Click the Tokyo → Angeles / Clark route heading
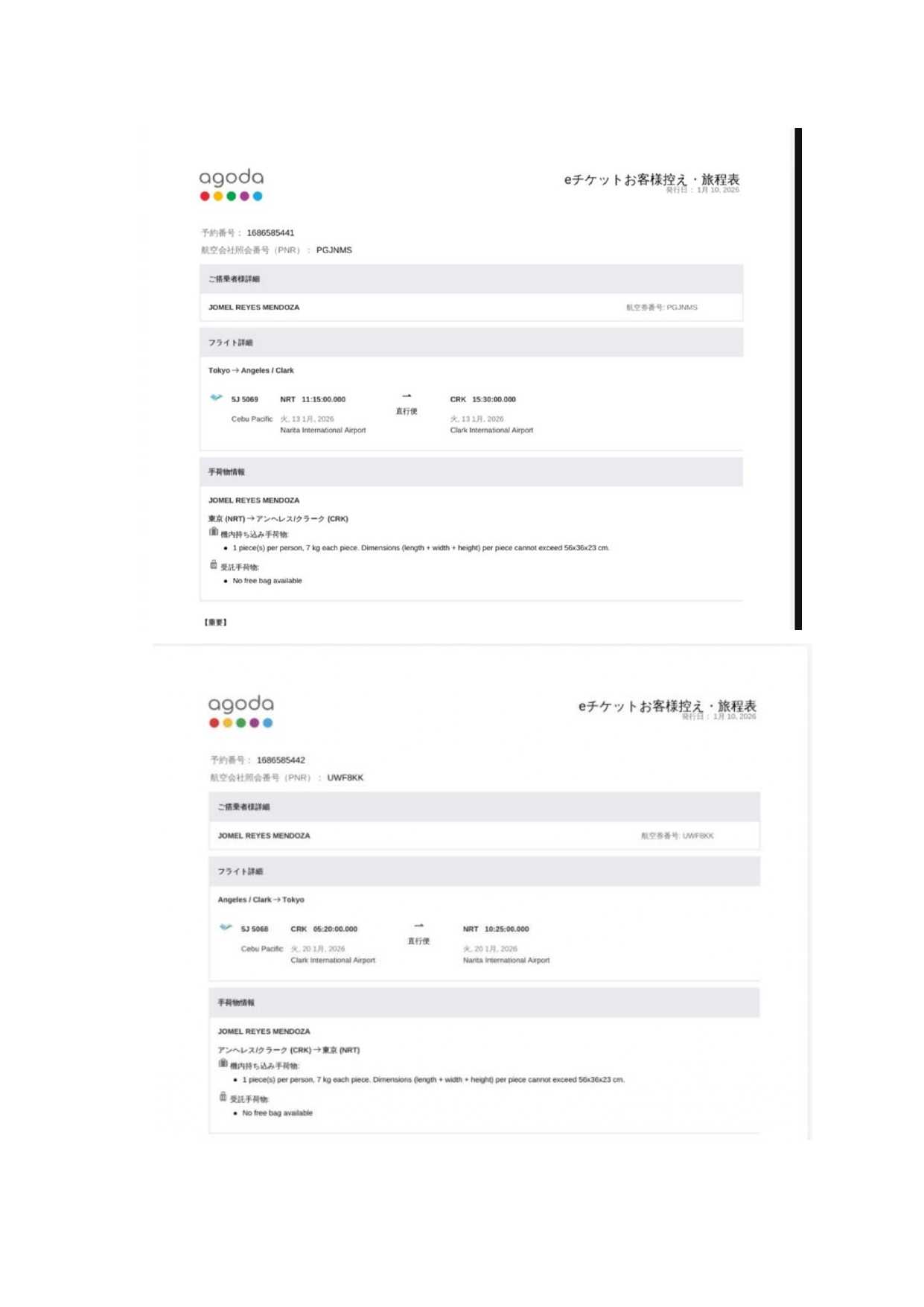Image resolution: width=924 pixels, height=1307 pixels. click(x=251, y=370)
